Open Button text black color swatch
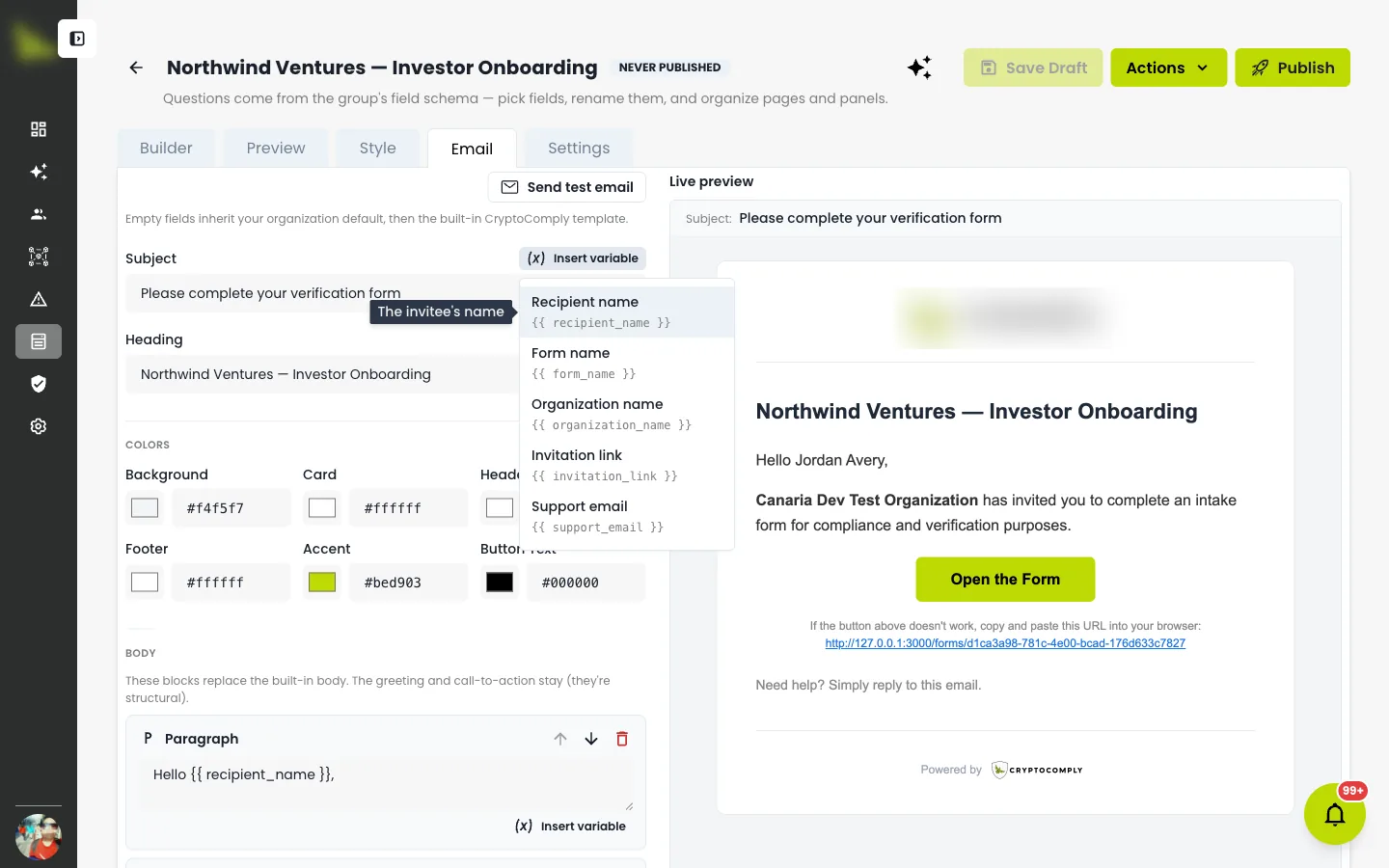 tap(500, 583)
